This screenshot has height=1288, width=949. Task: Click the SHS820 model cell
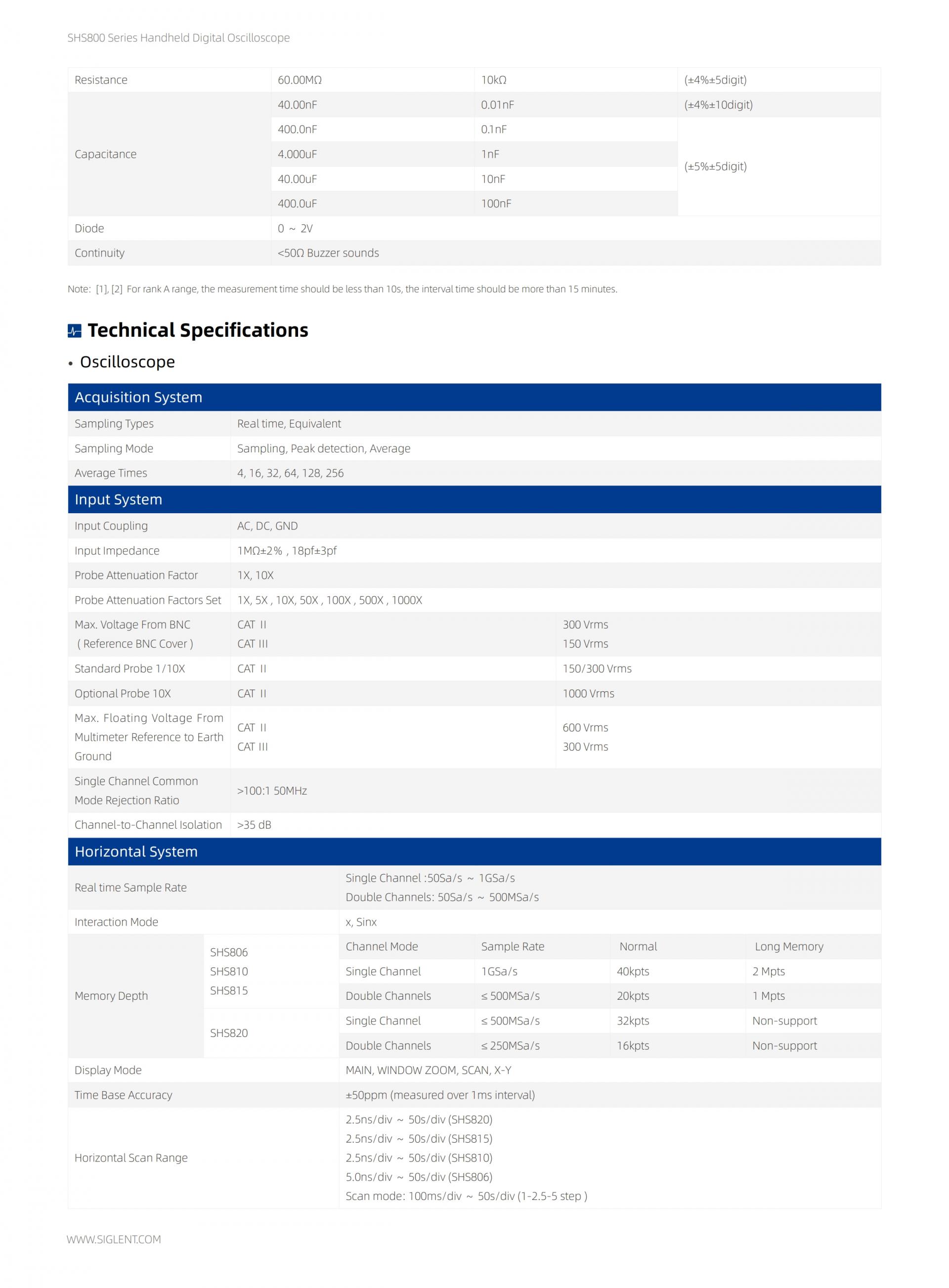[x=229, y=1033]
